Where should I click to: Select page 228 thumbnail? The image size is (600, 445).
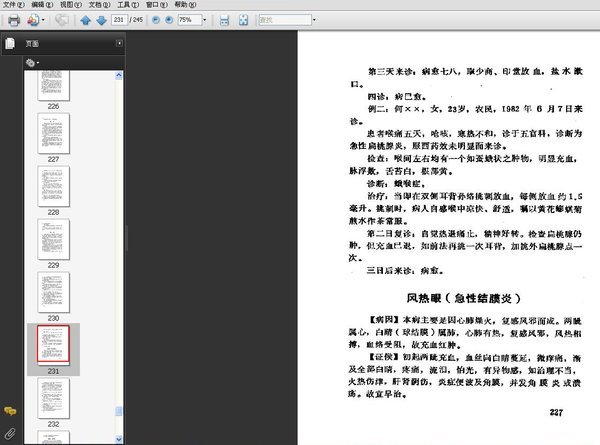54,186
